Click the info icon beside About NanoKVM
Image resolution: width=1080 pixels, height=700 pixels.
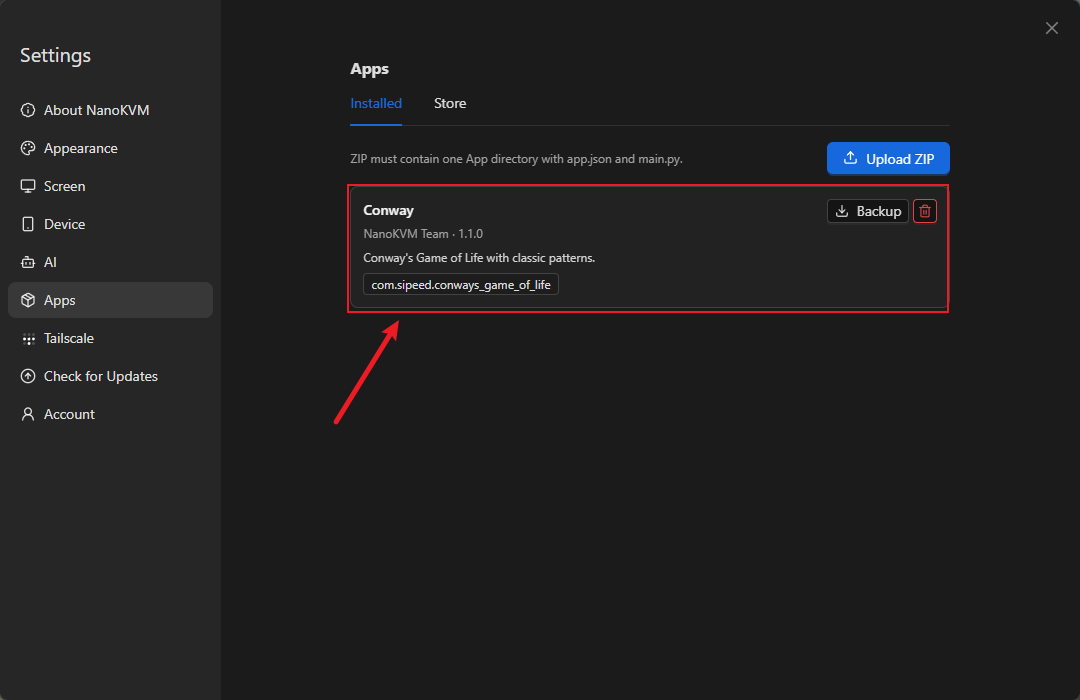(28, 110)
